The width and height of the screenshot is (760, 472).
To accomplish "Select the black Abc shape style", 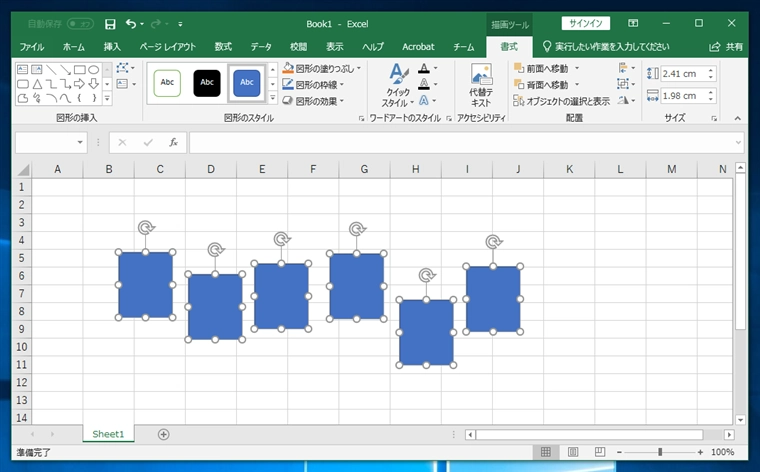I will click(207, 83).
